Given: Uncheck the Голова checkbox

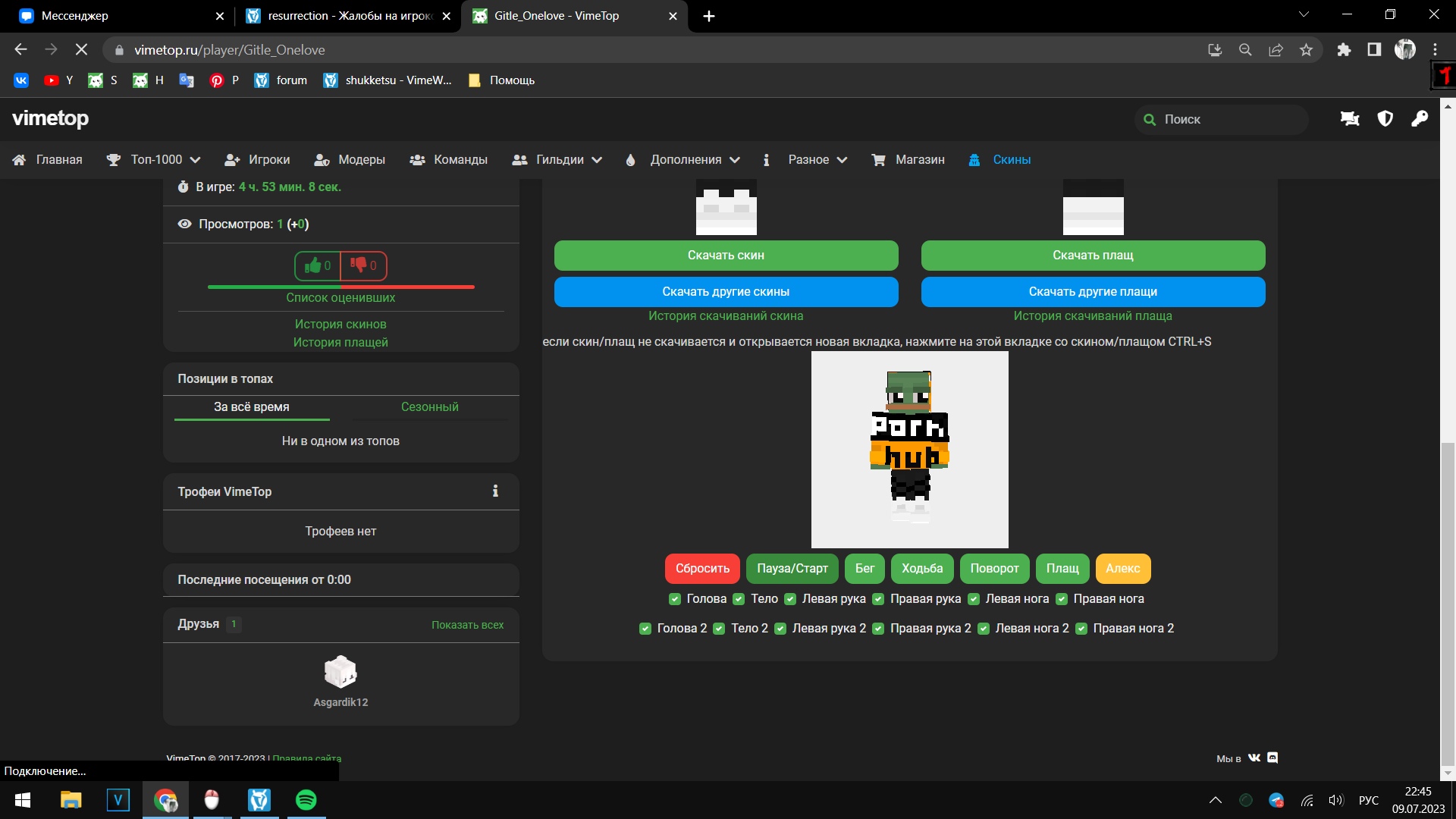Looking at the screenshot, I should click(675, 599).
